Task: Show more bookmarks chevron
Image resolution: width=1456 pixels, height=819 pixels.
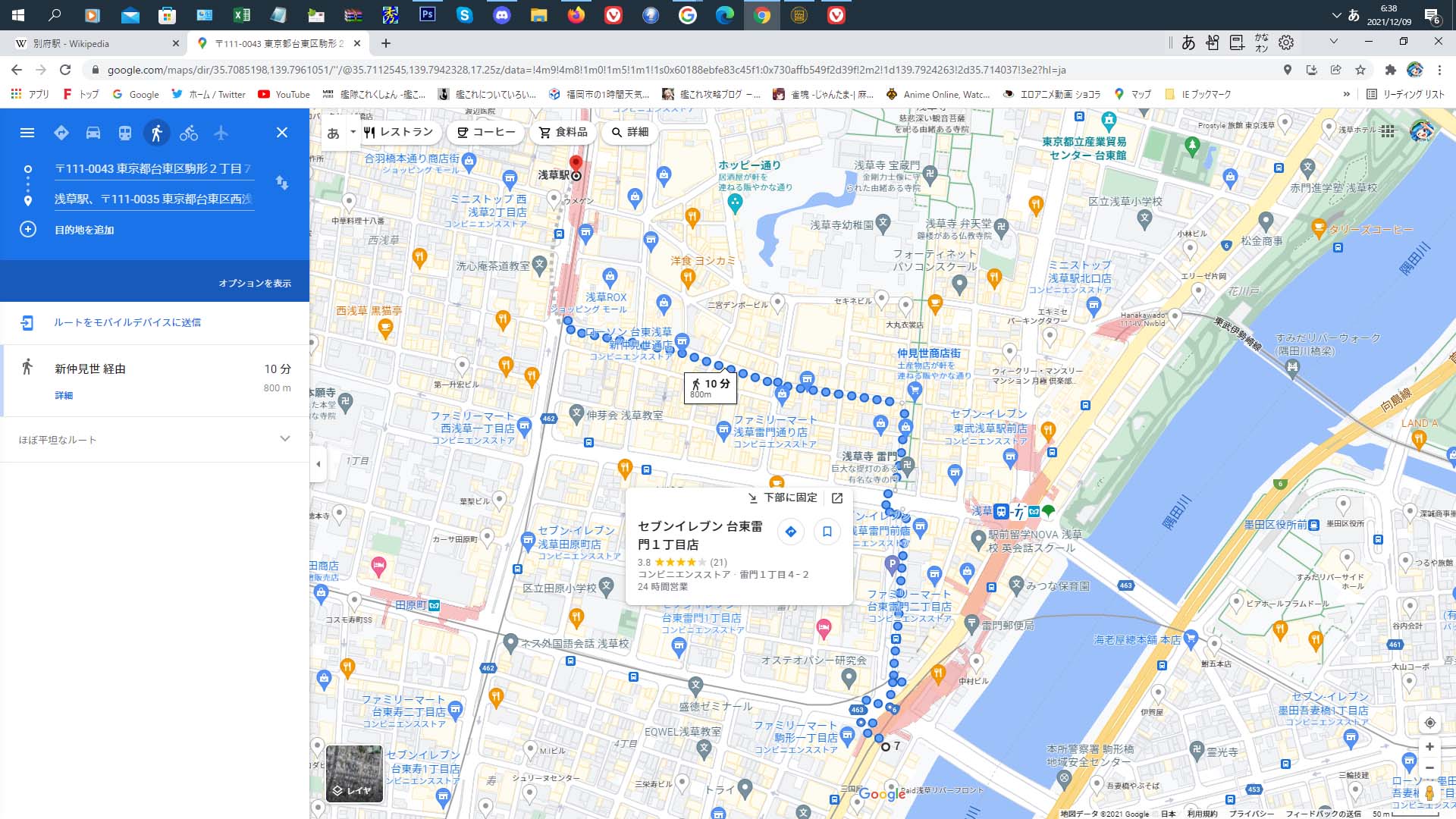Action: (1347, 94)
